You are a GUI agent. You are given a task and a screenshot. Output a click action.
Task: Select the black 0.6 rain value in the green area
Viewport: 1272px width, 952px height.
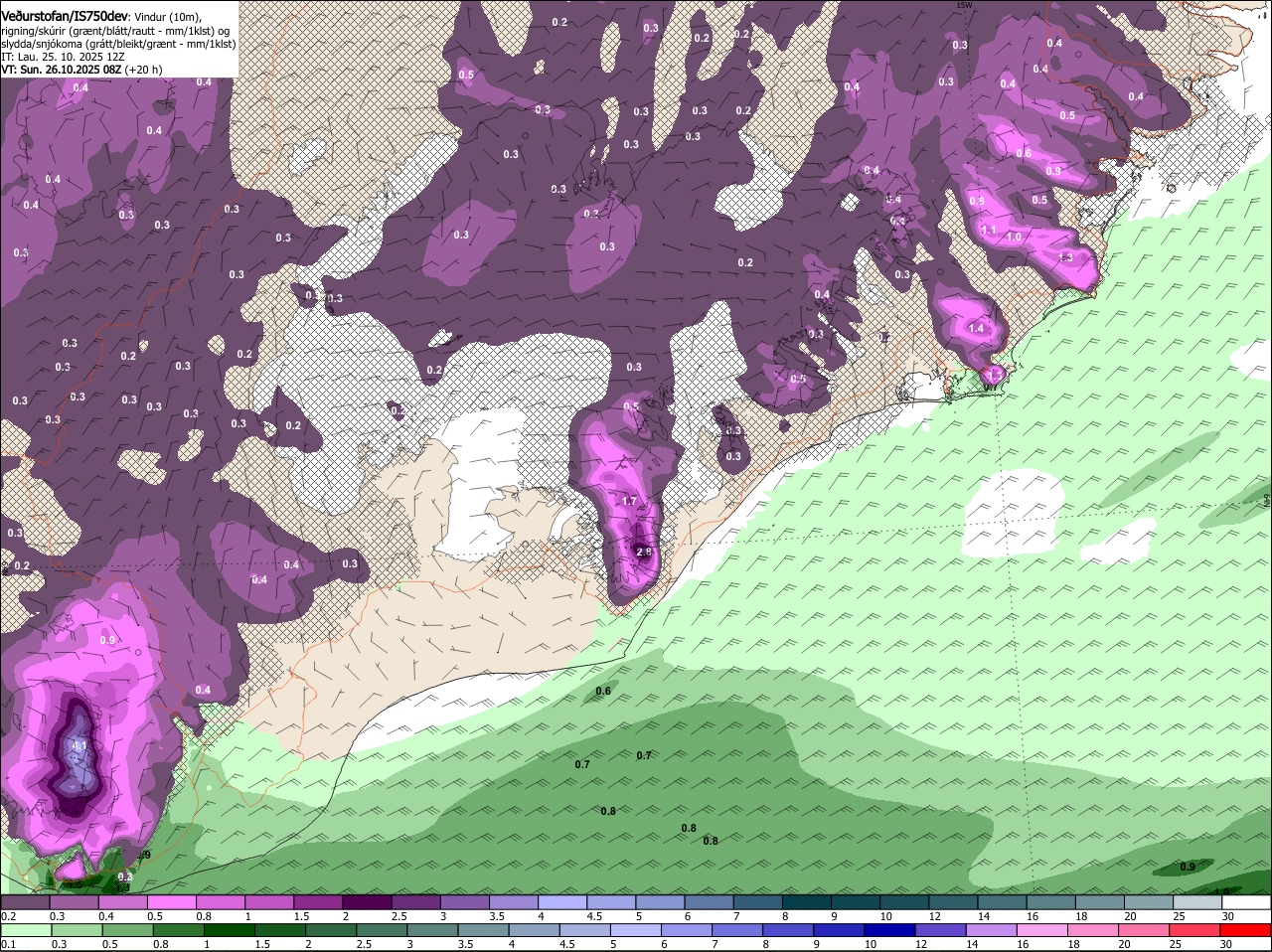point(603,691)
